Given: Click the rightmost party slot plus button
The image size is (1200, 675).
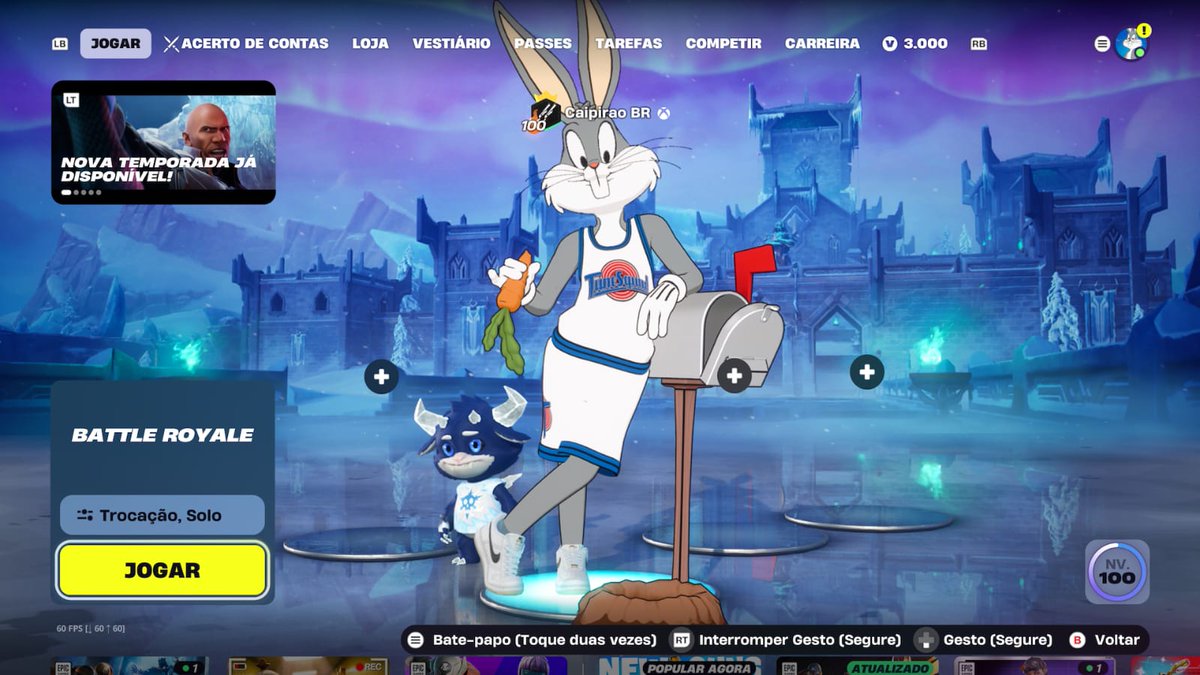Looking at the screenshot, I should click(x=866, y=372).
